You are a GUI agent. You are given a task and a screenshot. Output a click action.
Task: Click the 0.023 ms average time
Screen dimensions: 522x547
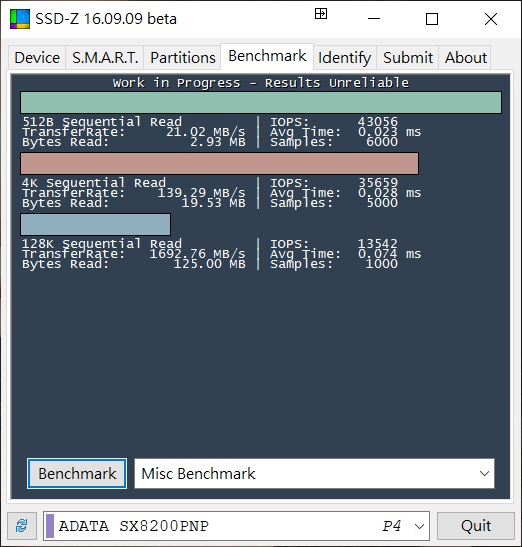click(389, 132)
